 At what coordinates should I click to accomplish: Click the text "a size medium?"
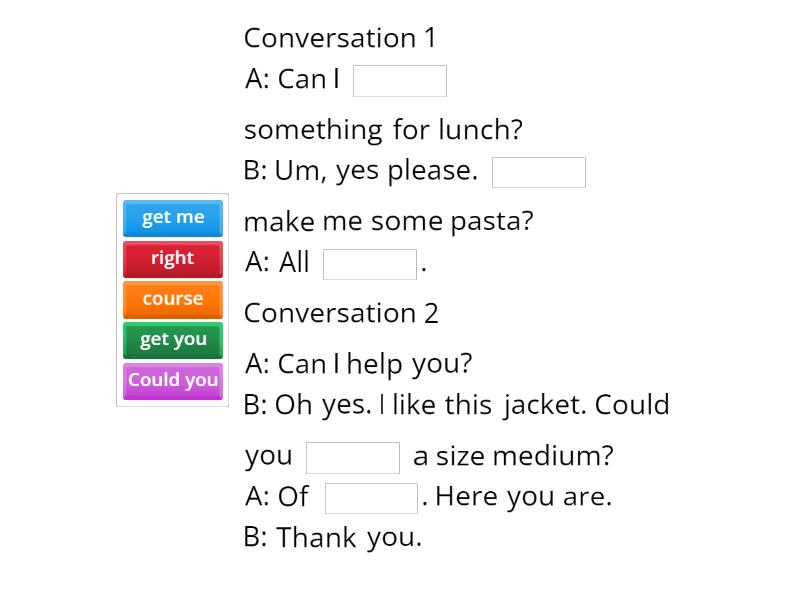(513, 456)
